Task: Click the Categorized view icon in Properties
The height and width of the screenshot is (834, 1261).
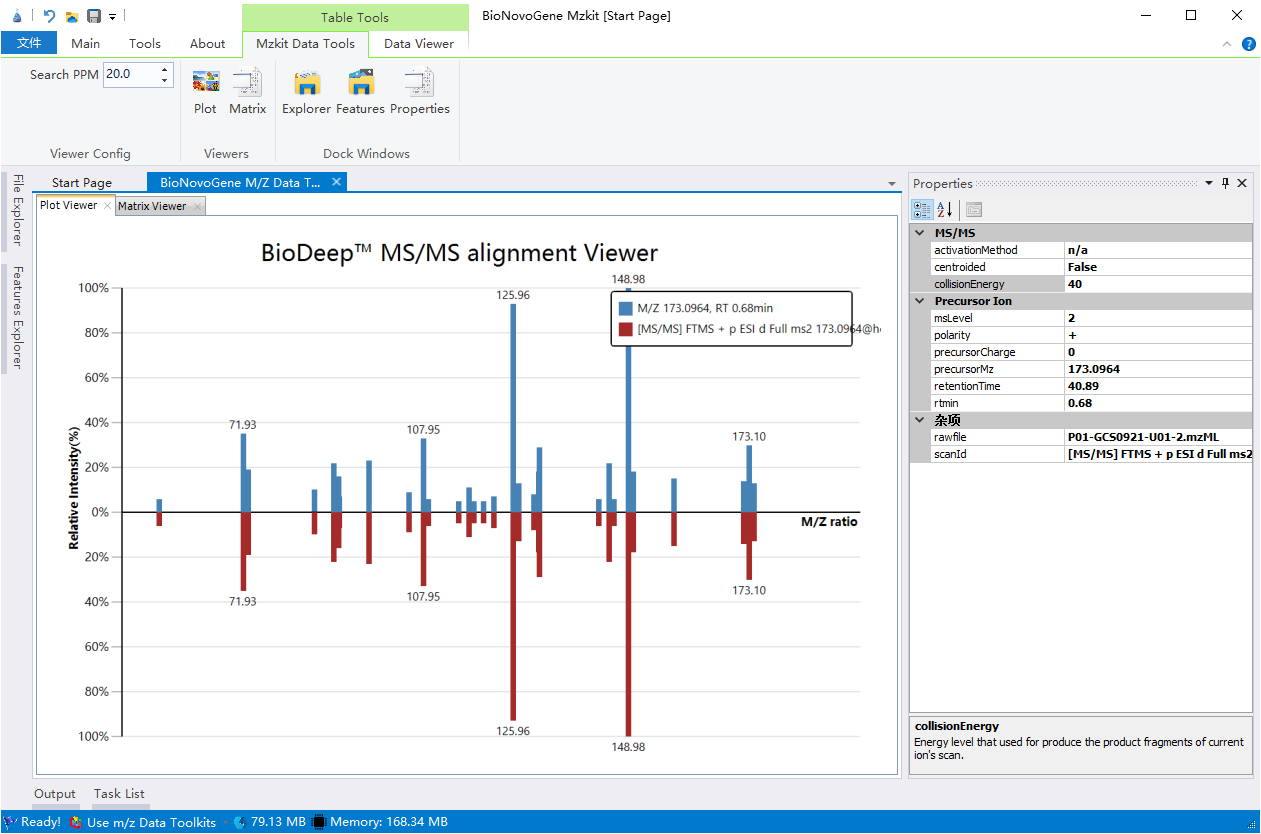Action: (922, 210)
